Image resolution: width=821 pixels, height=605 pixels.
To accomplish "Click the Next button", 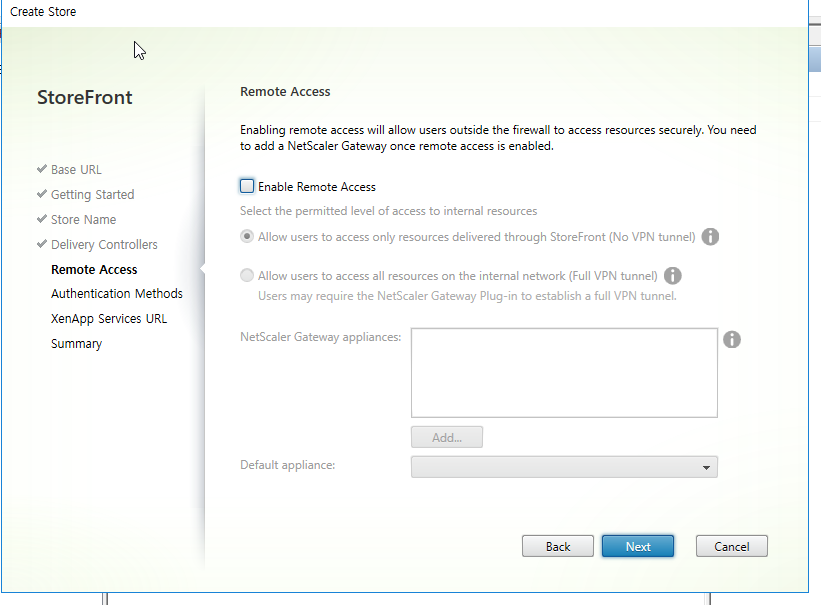I will 638,546.
